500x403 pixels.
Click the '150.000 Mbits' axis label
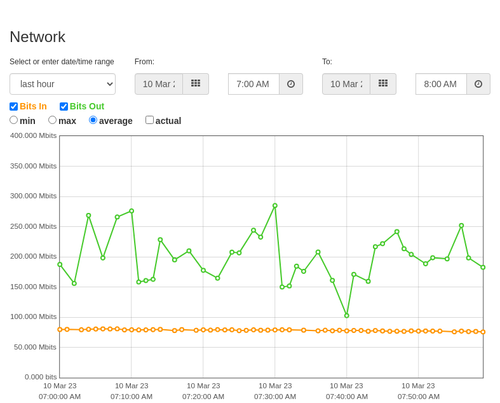pyautogui.click(x=33, y=287)
